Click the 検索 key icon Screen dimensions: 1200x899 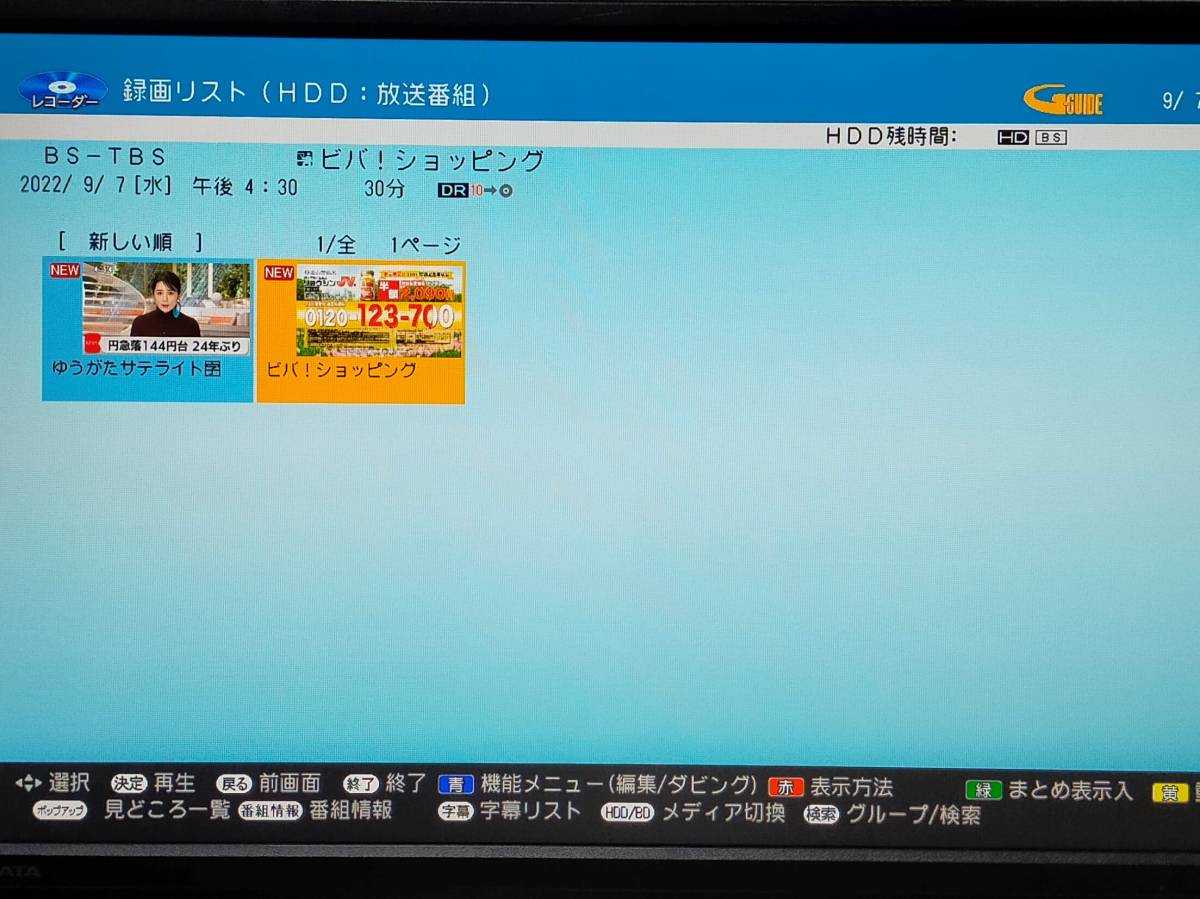point(821,814)
